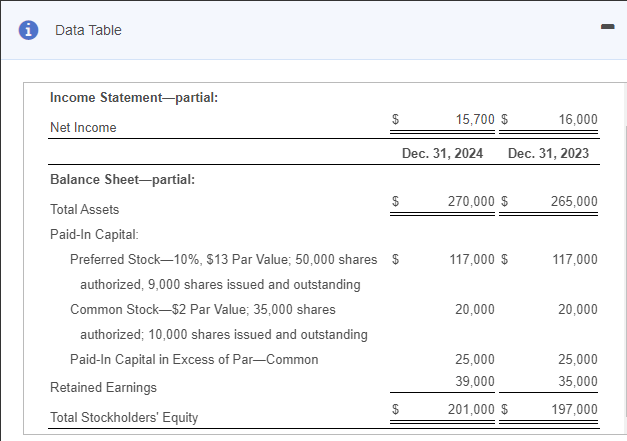The image size is (627, 441).
Task: Click the vertical scrollbar at the table's right edge
Action: [x=625, y=272]
